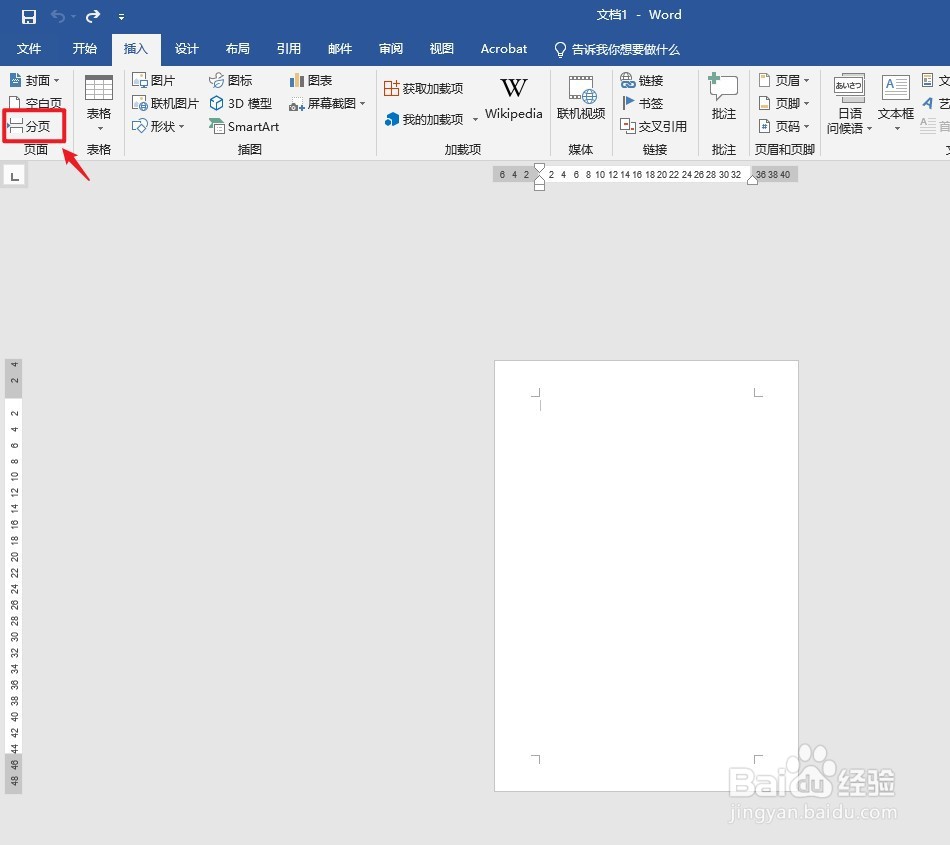Switch to the 审阅 ribbon tab
Viewport: 950px width, 845px height.
point(390,48)
